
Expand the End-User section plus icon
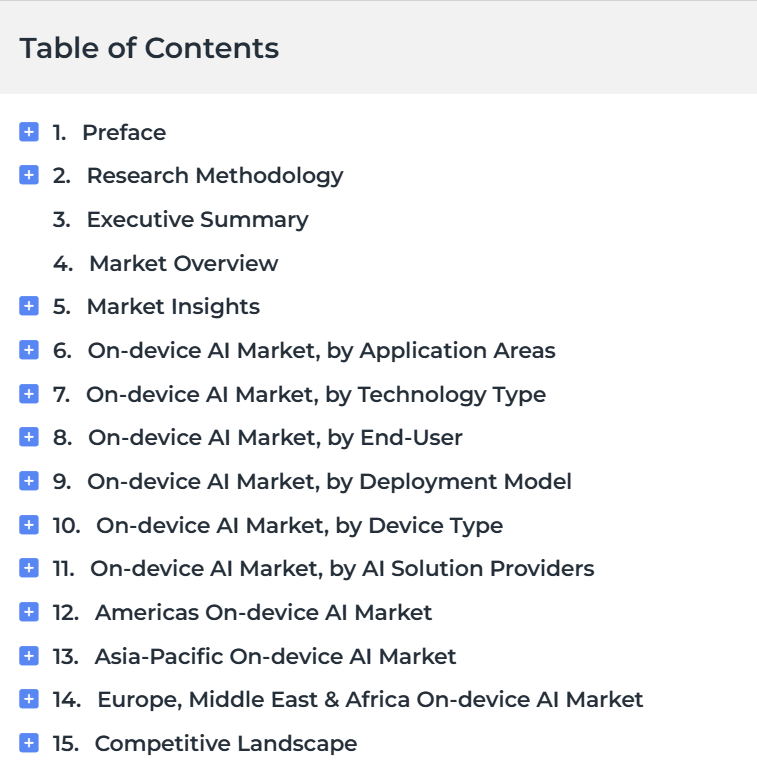tap(29, 438)
